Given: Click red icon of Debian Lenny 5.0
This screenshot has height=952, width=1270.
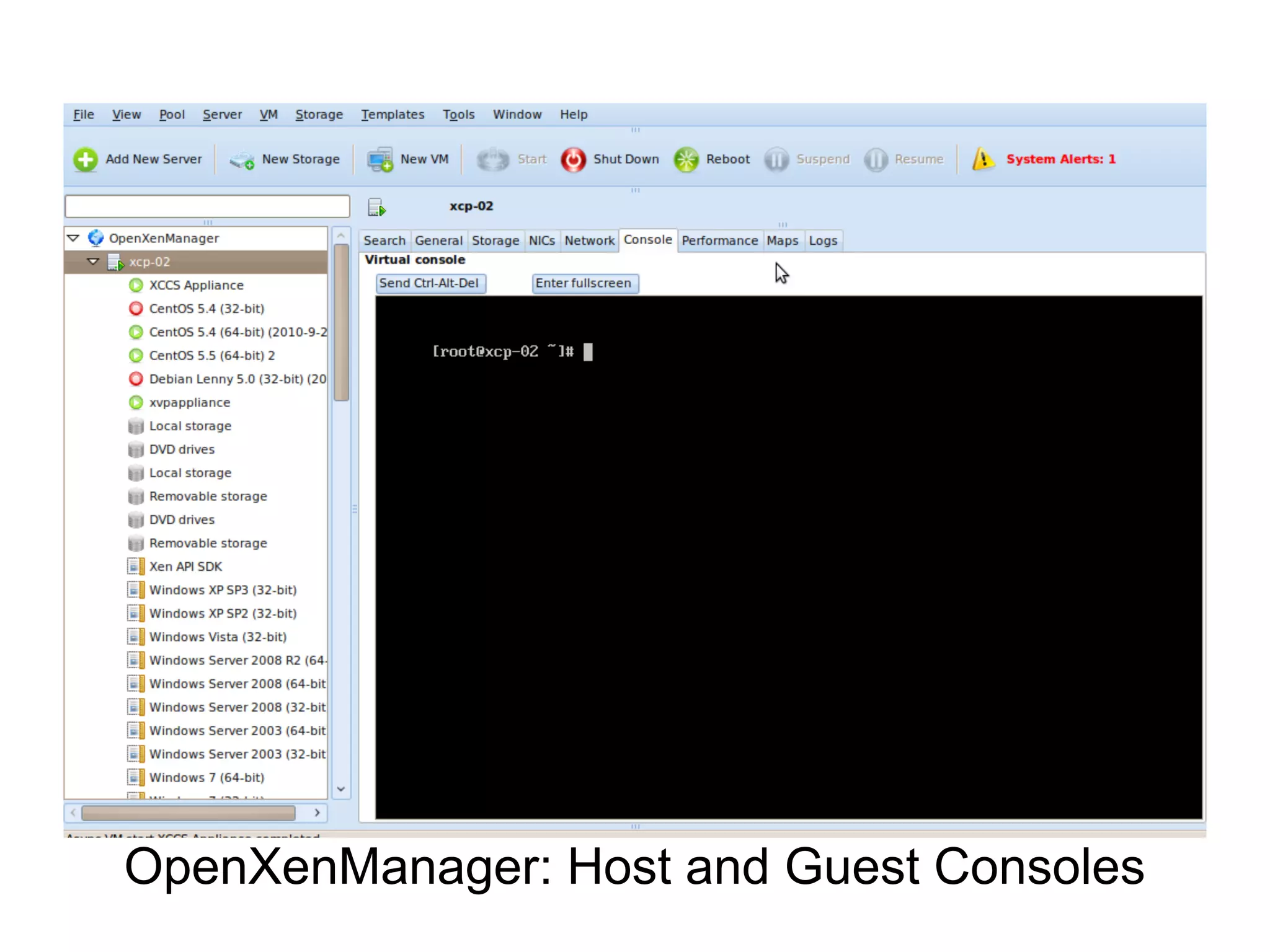Looking at the screenshot, I should coord(136,379).
